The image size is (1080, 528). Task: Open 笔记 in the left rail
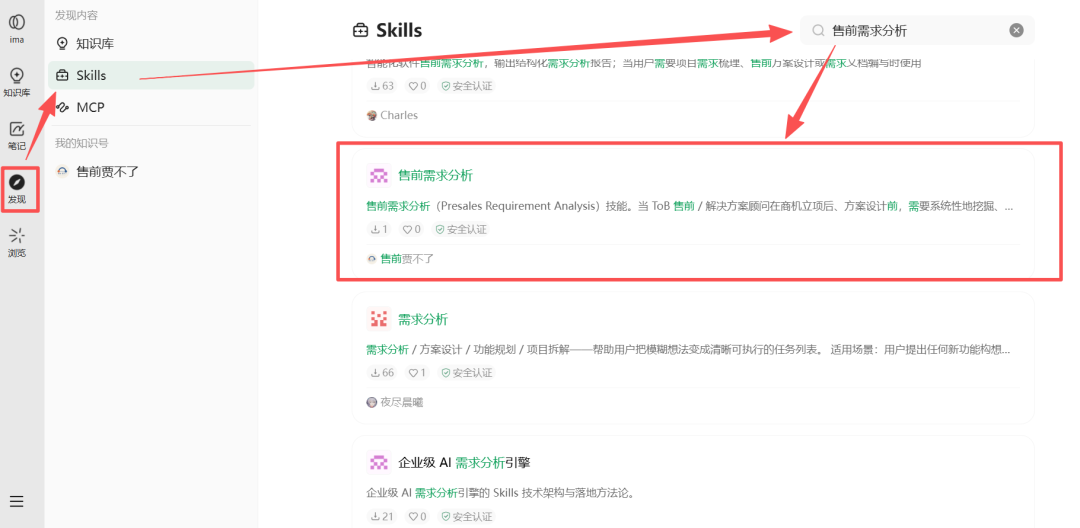pos(17,135)
